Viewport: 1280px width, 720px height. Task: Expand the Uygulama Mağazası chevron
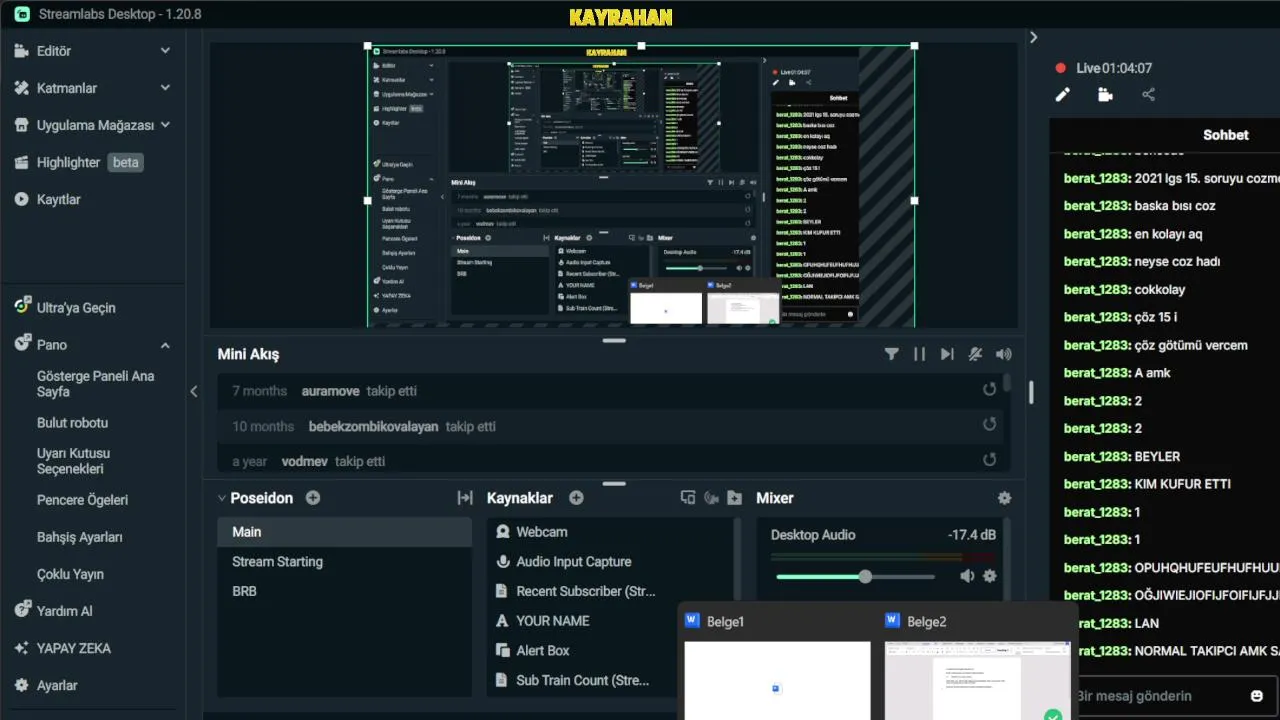click(165, 125)
